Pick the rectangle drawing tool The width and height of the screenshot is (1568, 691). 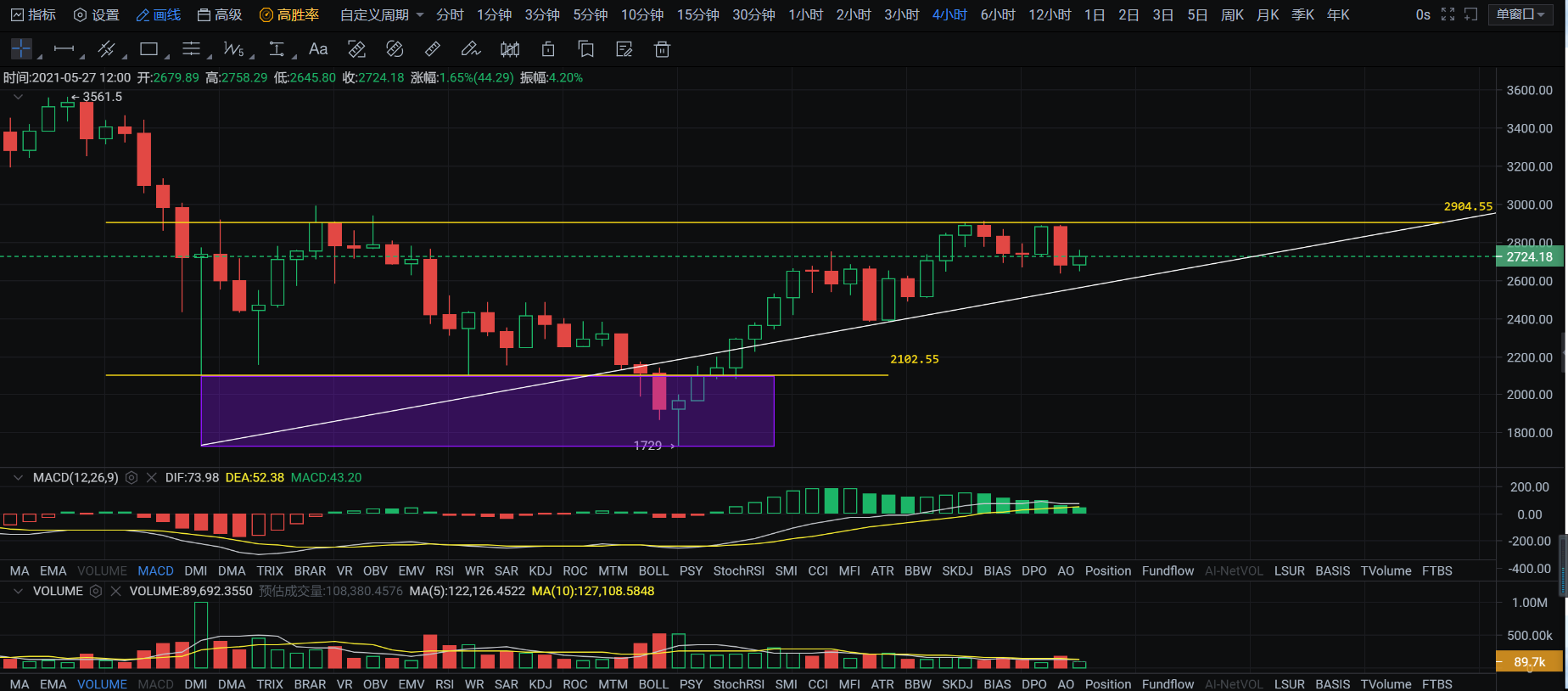point(149,49)
